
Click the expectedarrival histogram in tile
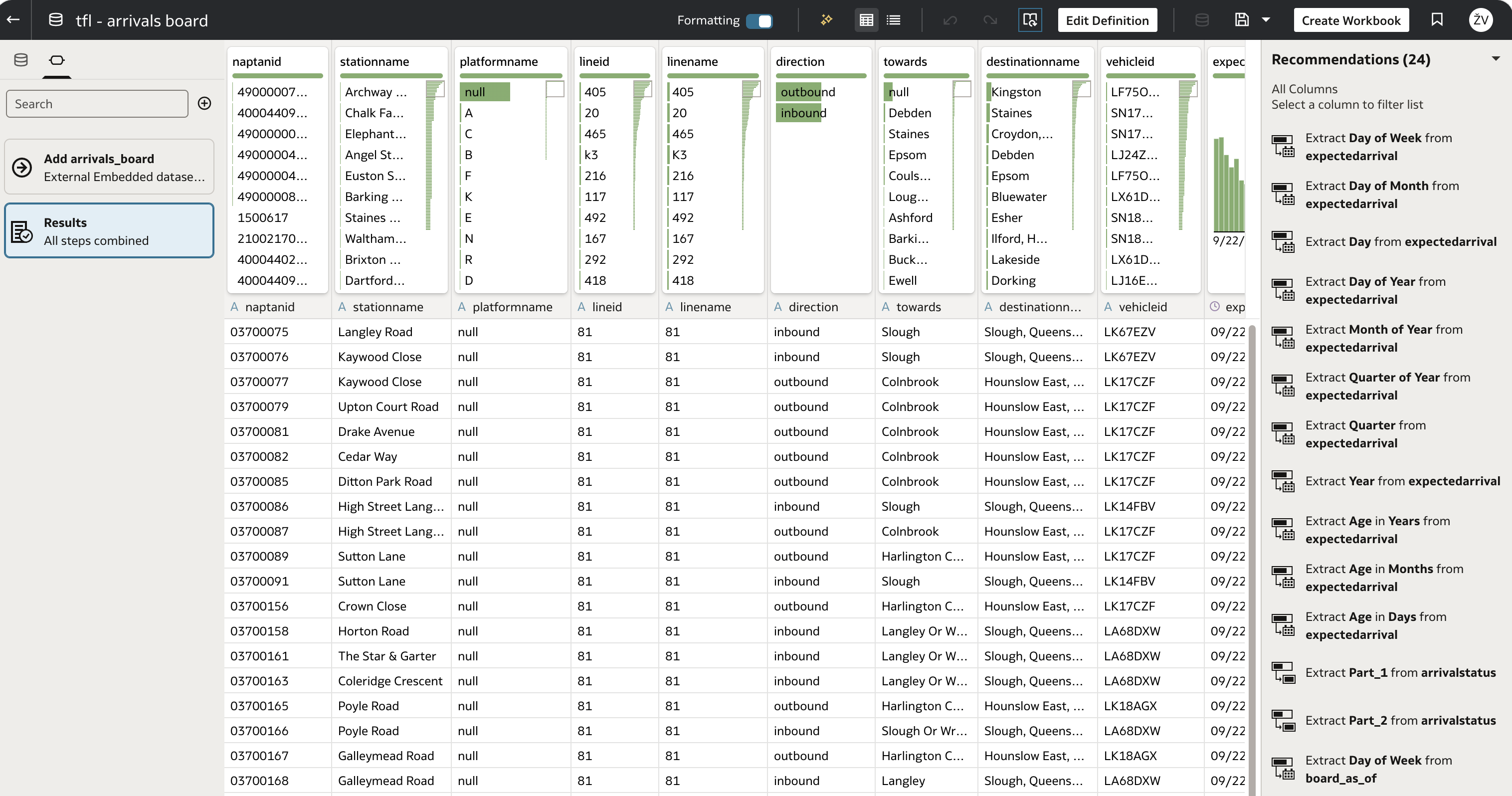point(1229,185)
